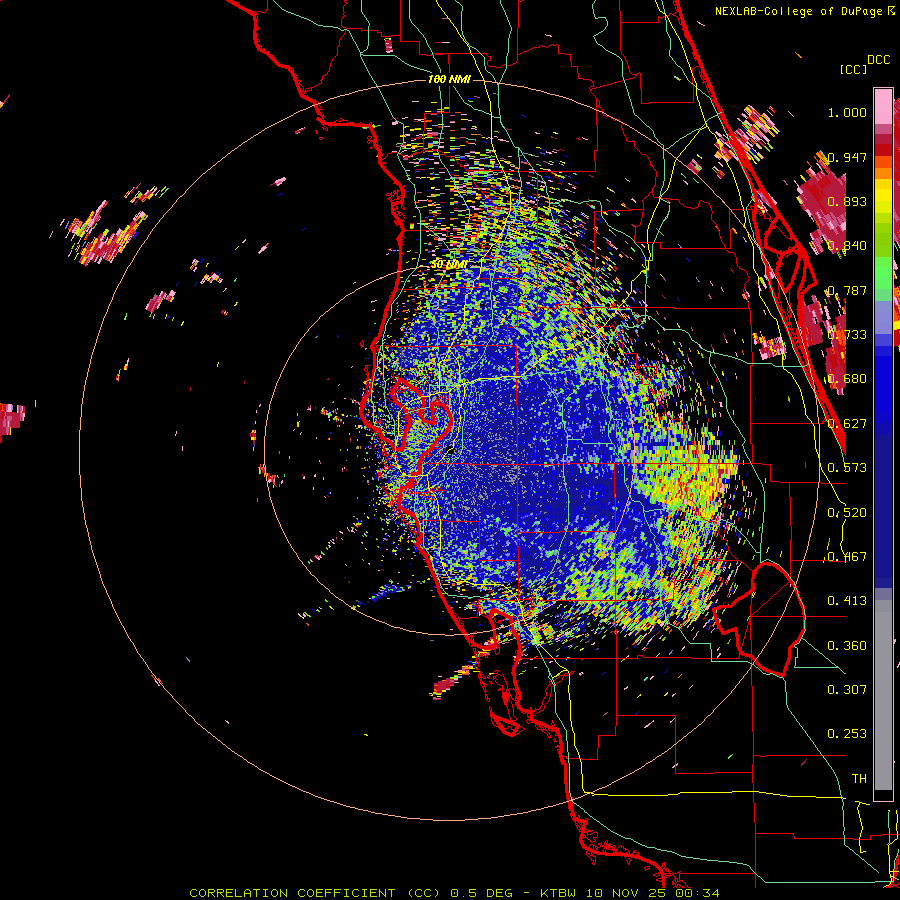Pick the gray lower segment of color bar
The height and width of the screenshot is (900, 900).
(883, 695)
